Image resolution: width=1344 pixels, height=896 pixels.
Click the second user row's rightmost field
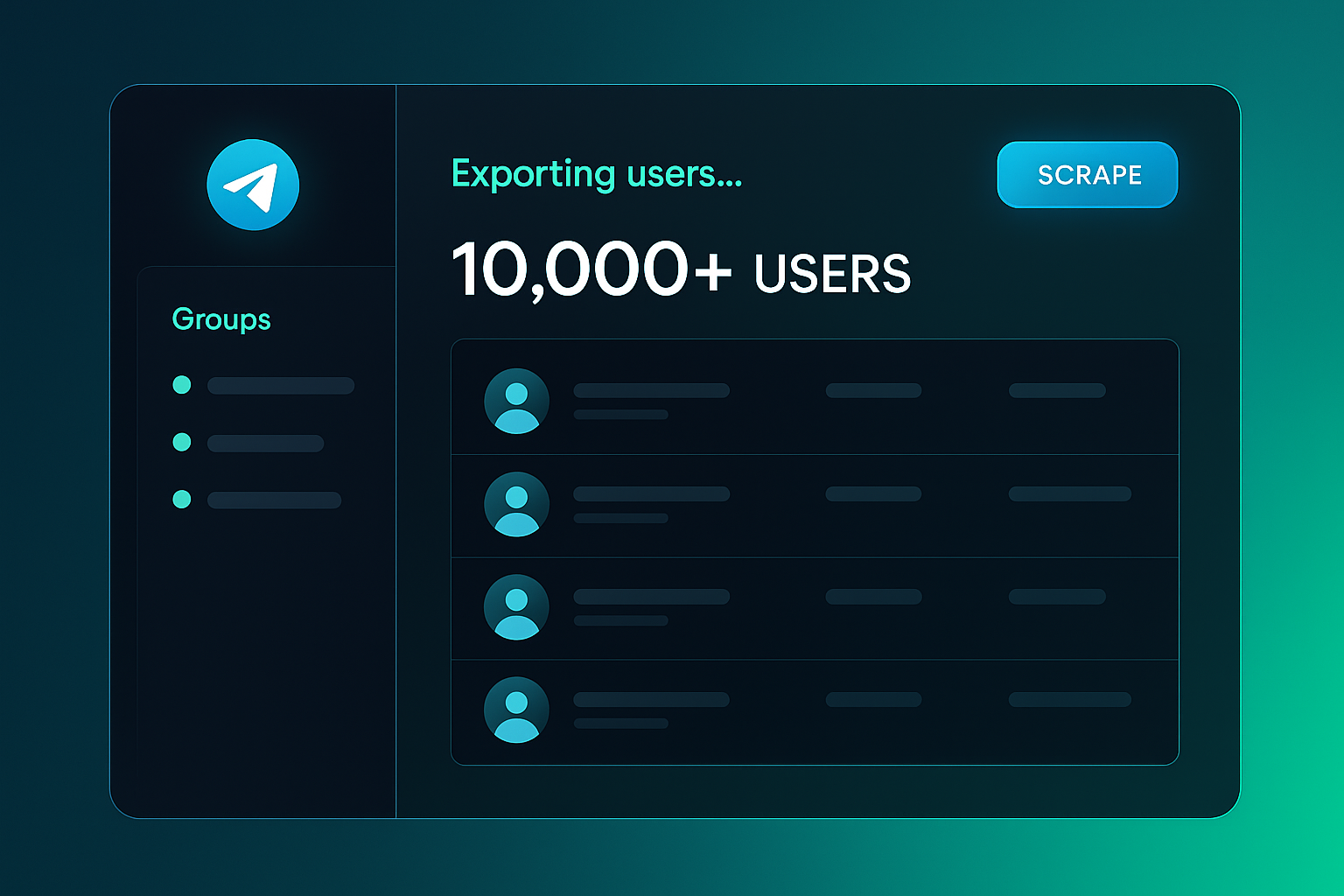point(1069,494)
